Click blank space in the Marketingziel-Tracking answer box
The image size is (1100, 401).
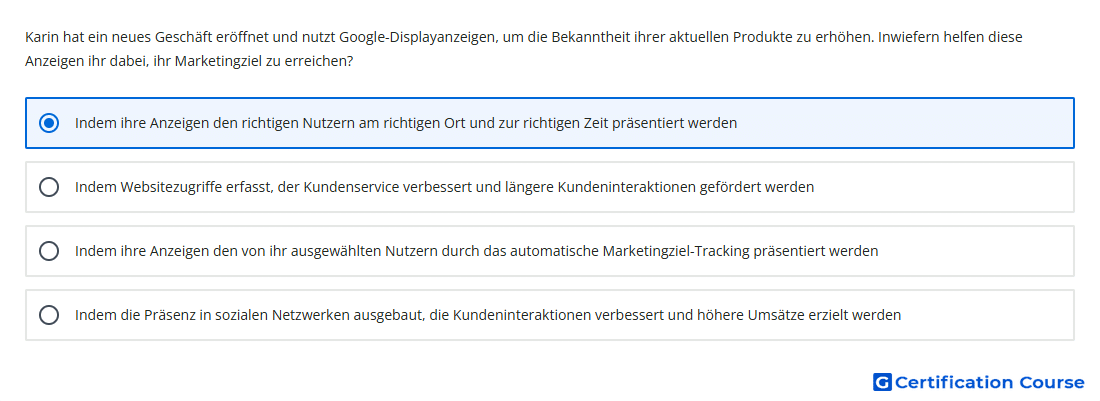[x=975, y=251]
